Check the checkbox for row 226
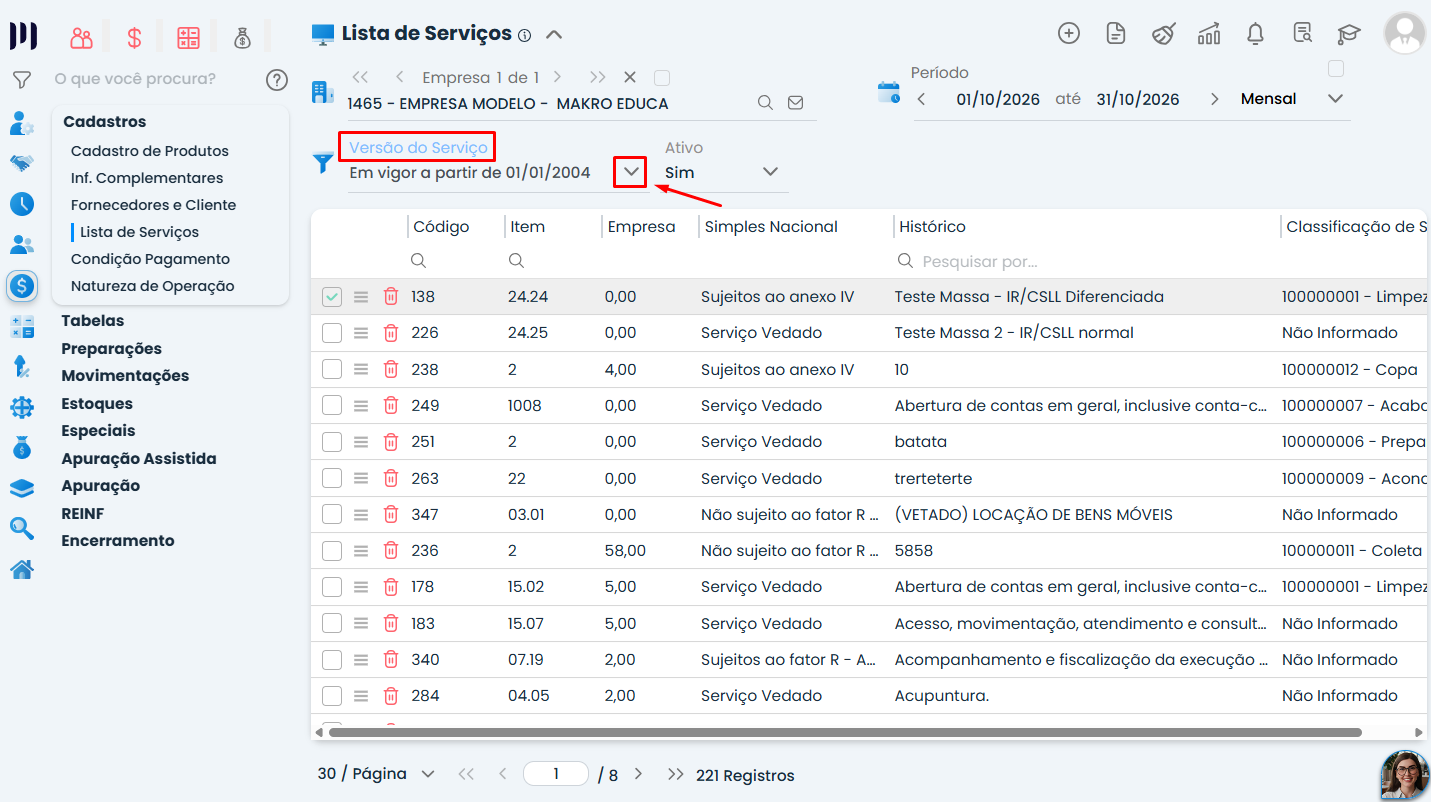 point(332,333)
